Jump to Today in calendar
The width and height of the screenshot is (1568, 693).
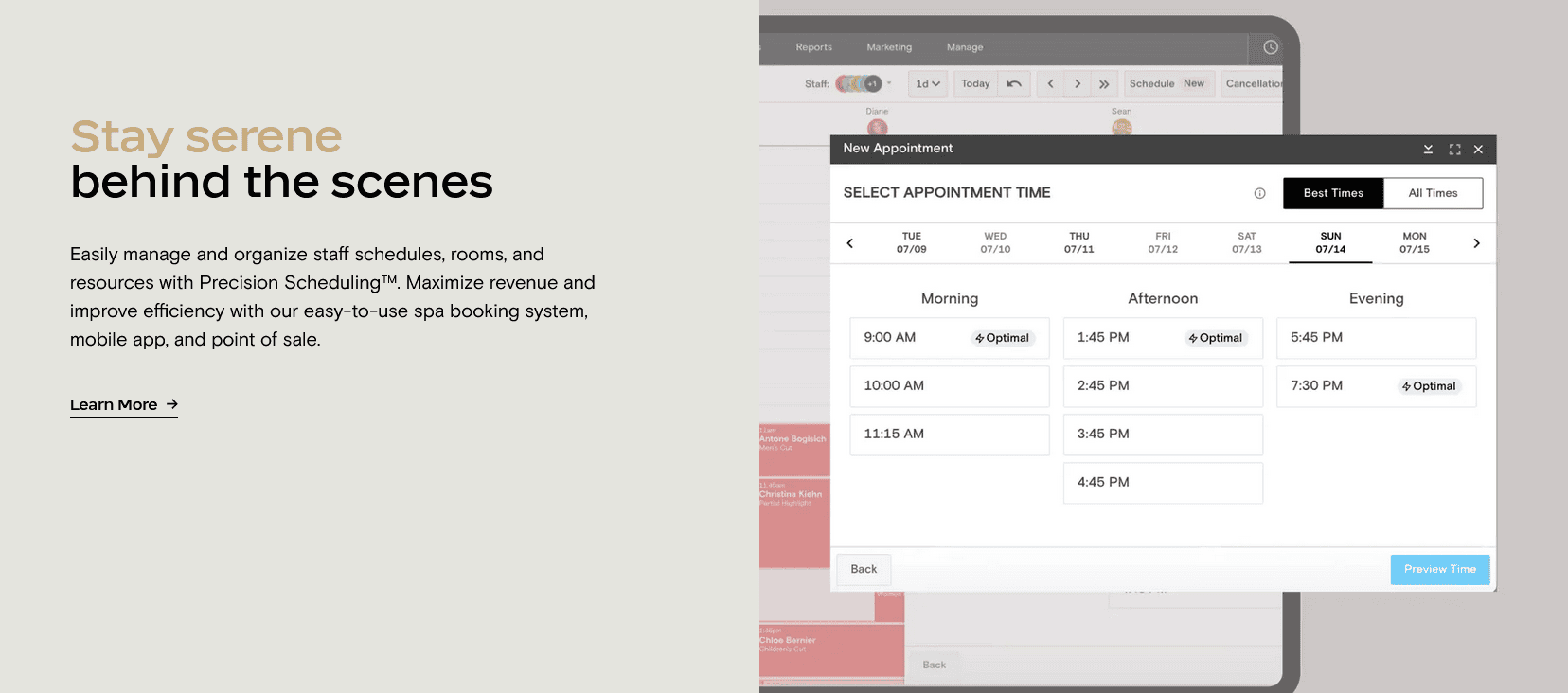(975, 83)
